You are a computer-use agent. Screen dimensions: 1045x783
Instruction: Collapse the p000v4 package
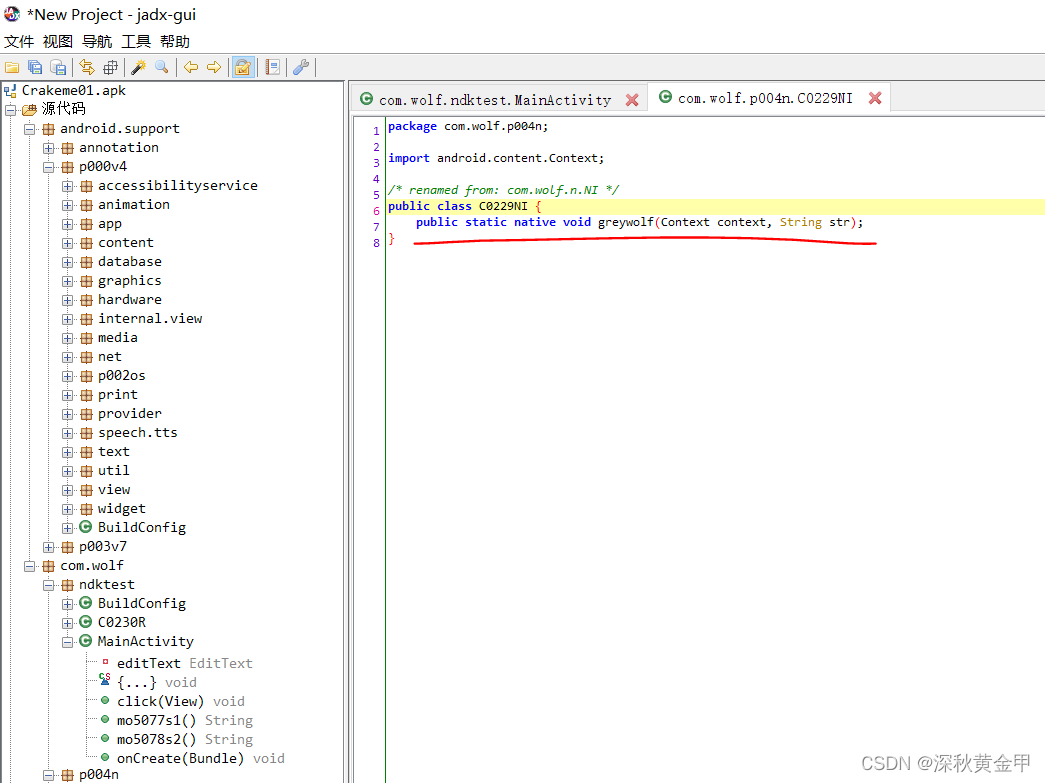pyautogui.click(x=49, y=167)
